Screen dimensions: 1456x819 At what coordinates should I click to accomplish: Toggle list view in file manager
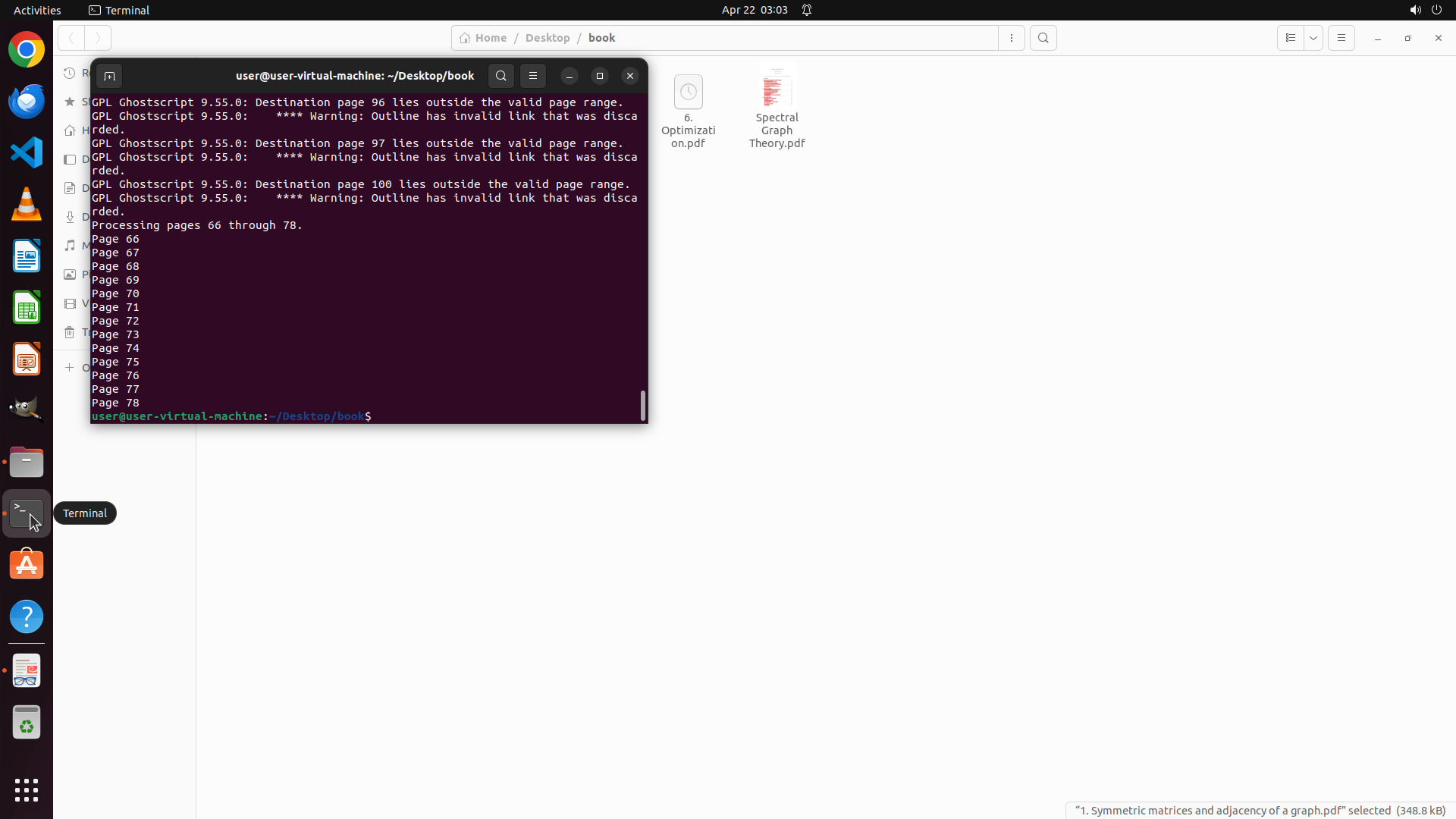tap(1290, 38)
